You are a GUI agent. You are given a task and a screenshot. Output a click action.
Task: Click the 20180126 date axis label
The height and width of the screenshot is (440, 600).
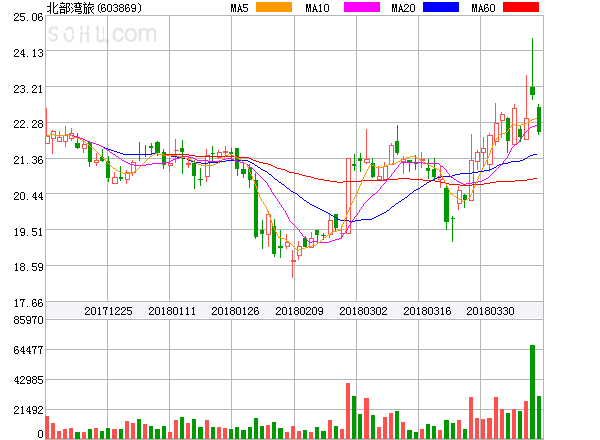pos(235,311)
